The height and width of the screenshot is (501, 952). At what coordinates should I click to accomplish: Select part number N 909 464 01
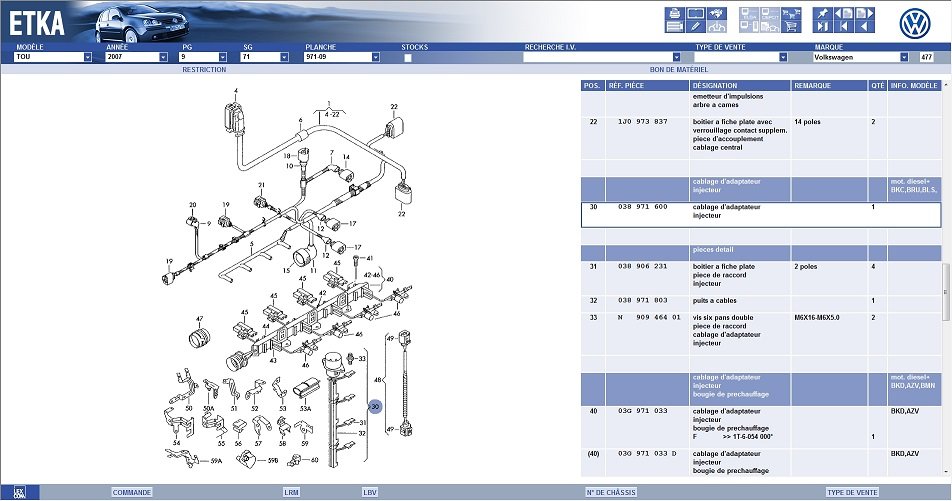point(649,318)
